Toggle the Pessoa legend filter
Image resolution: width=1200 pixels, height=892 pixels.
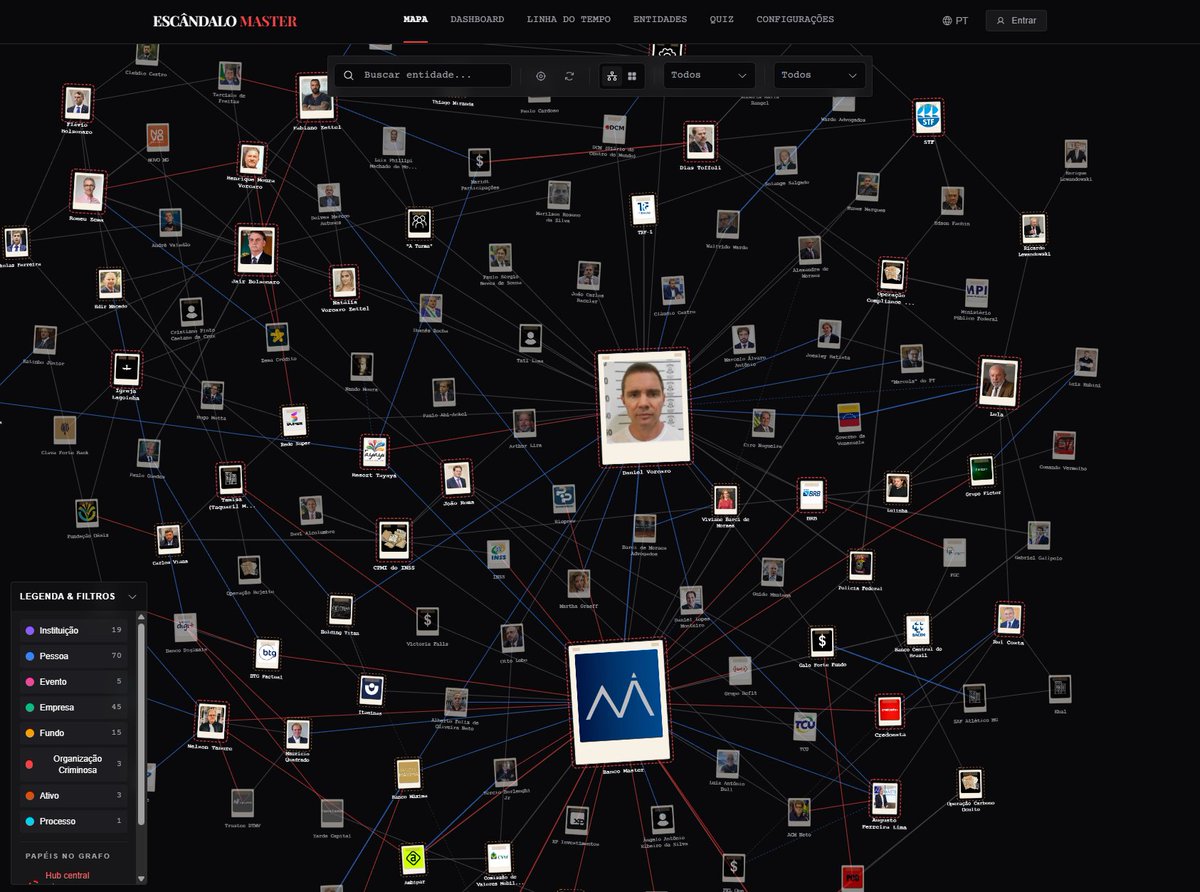(75, 656)
